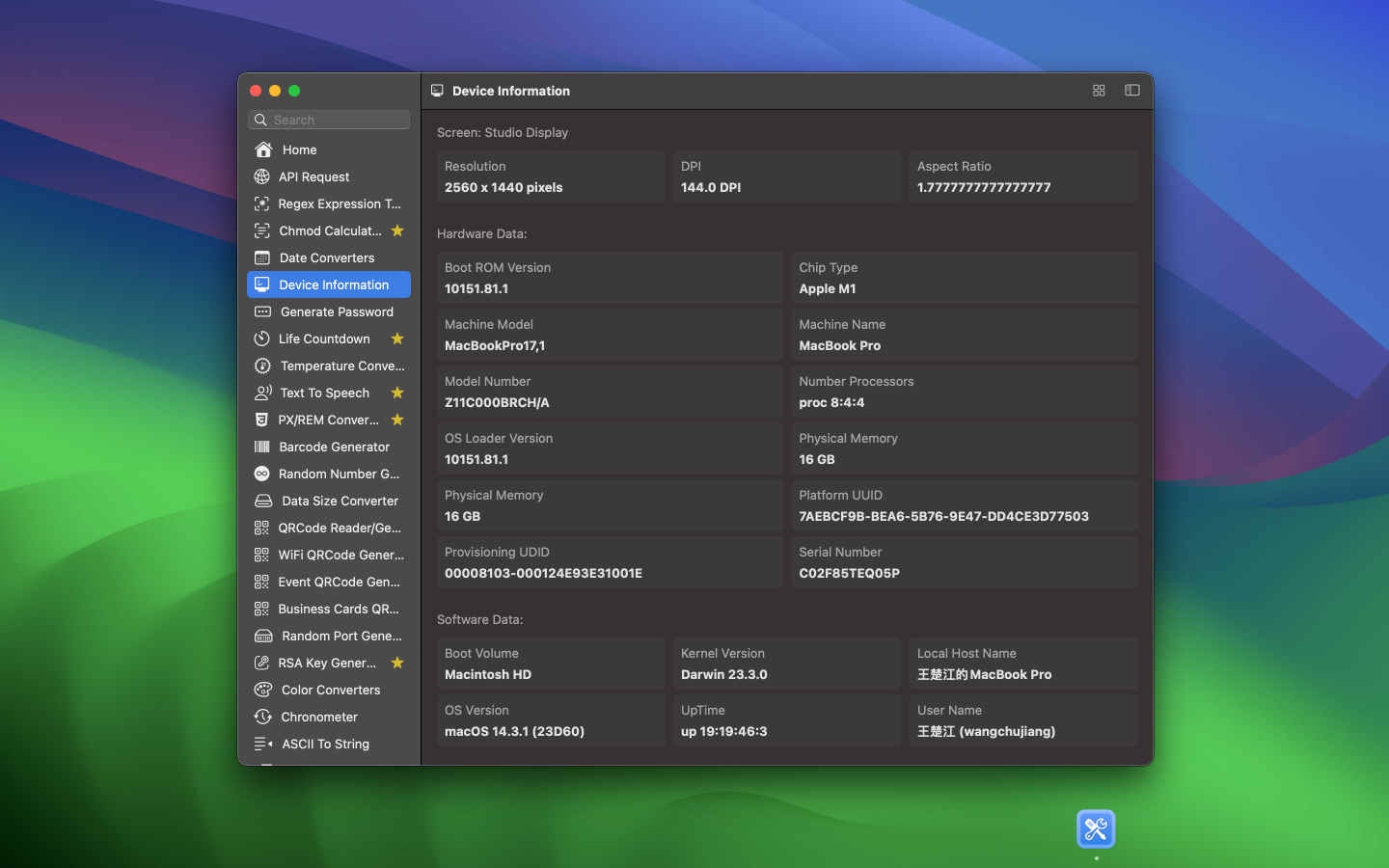Click the PX/REM Converter icon
The image size is (1389, 868).
(x=261, y=420)
